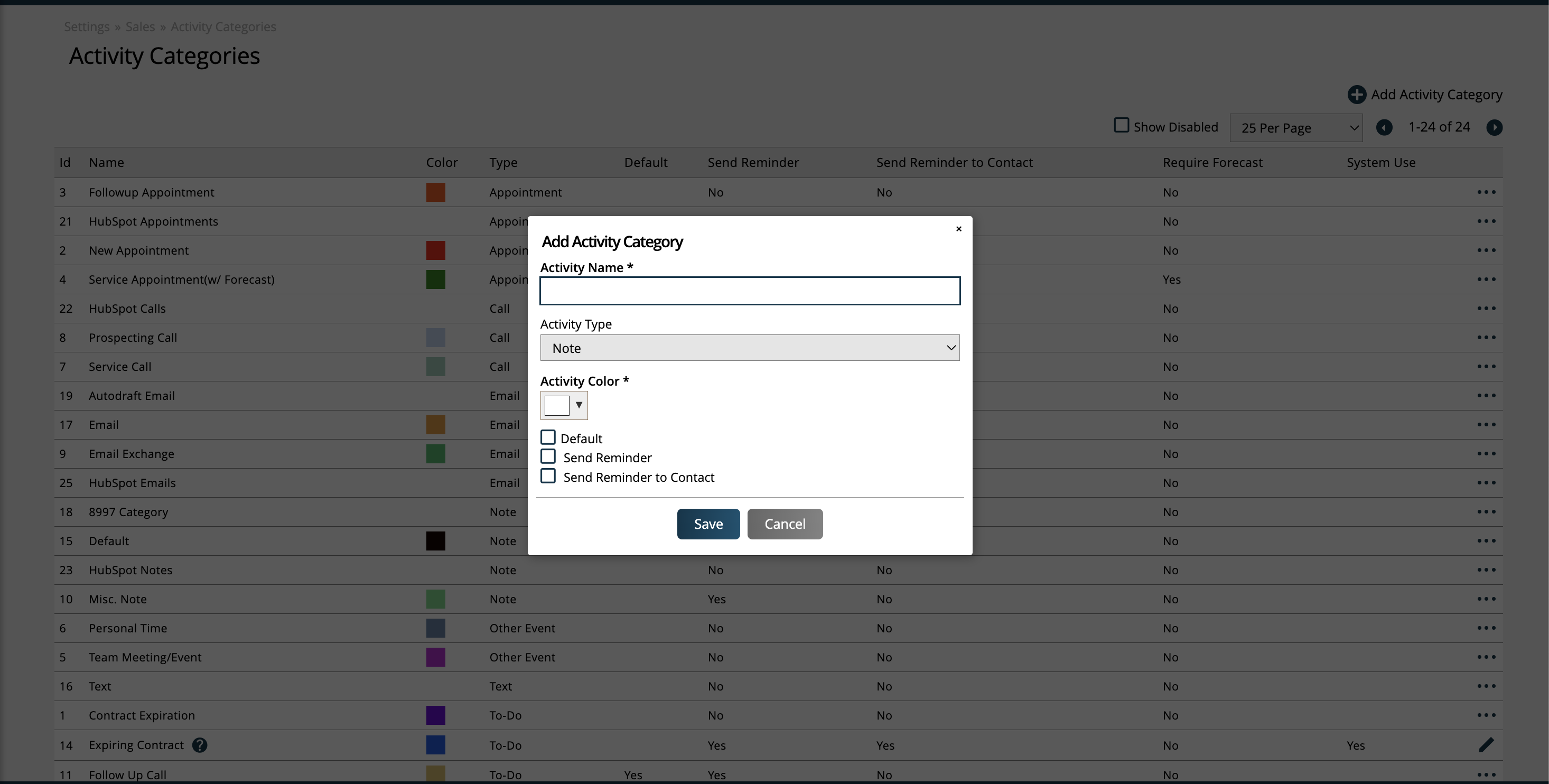Navigate to Settings in the breadcrumb
The width and height of the screenshot is (1549, 784).
point(87,26)
